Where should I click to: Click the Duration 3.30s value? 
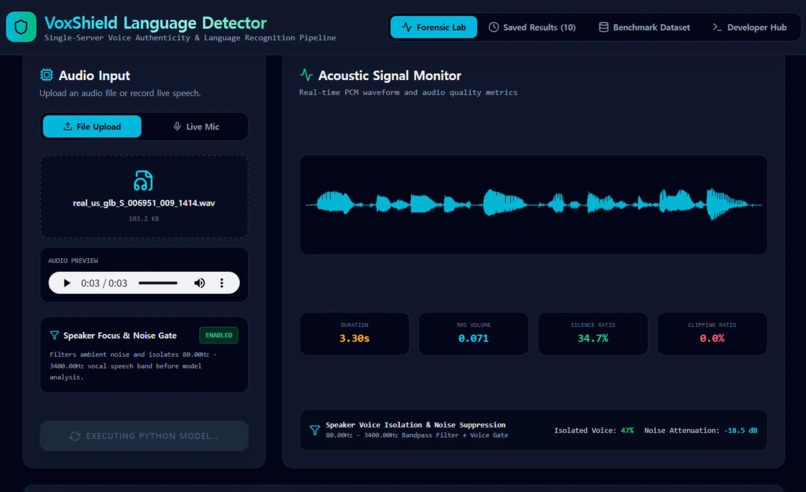354,338
